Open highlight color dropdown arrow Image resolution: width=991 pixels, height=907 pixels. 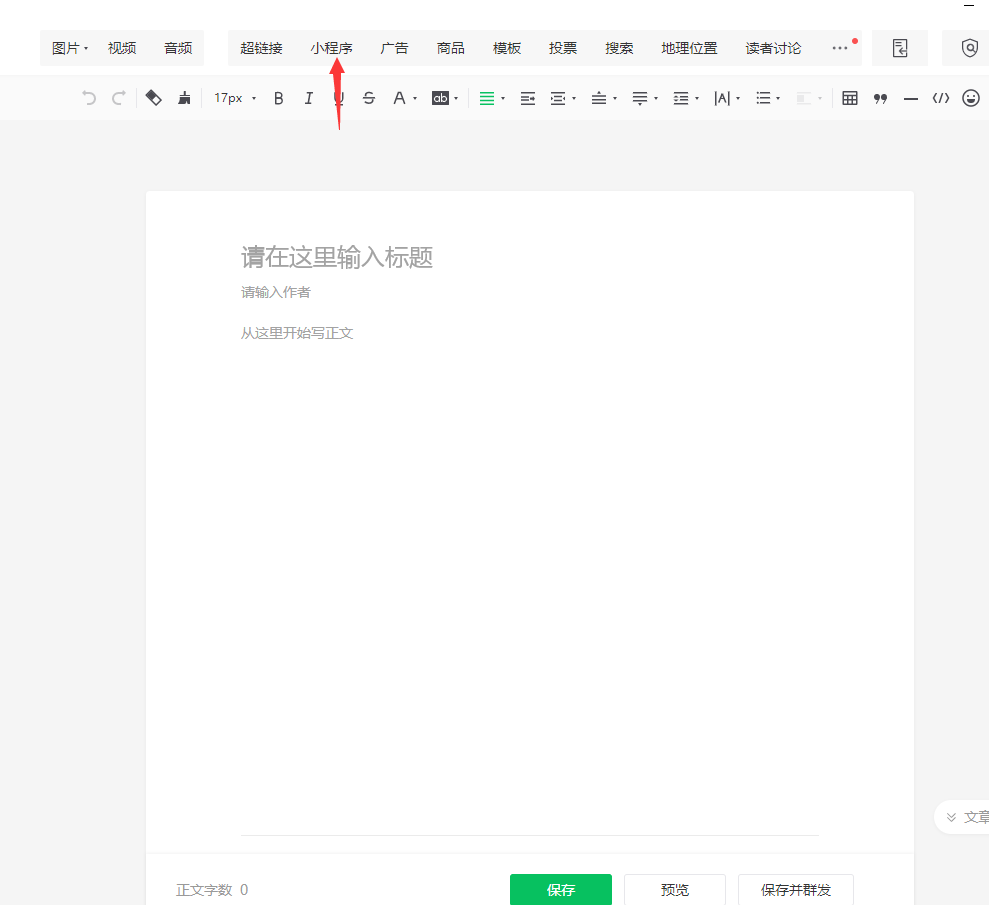point(456,99)
